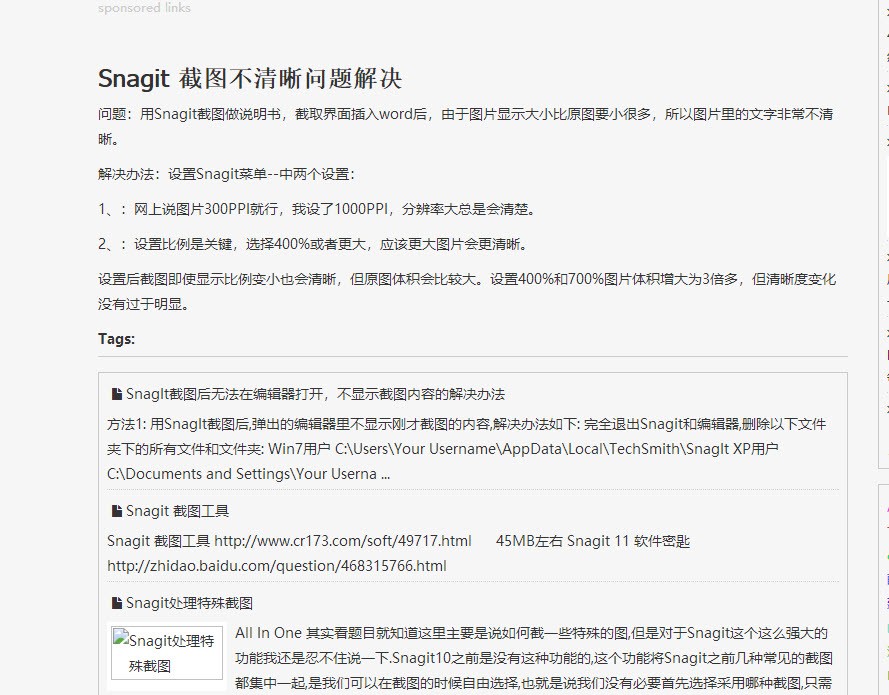Click the document icon beside "SnagIt截图后无法在编辑器打开"
Screen dimensions: 889x695
coord(116,394)
